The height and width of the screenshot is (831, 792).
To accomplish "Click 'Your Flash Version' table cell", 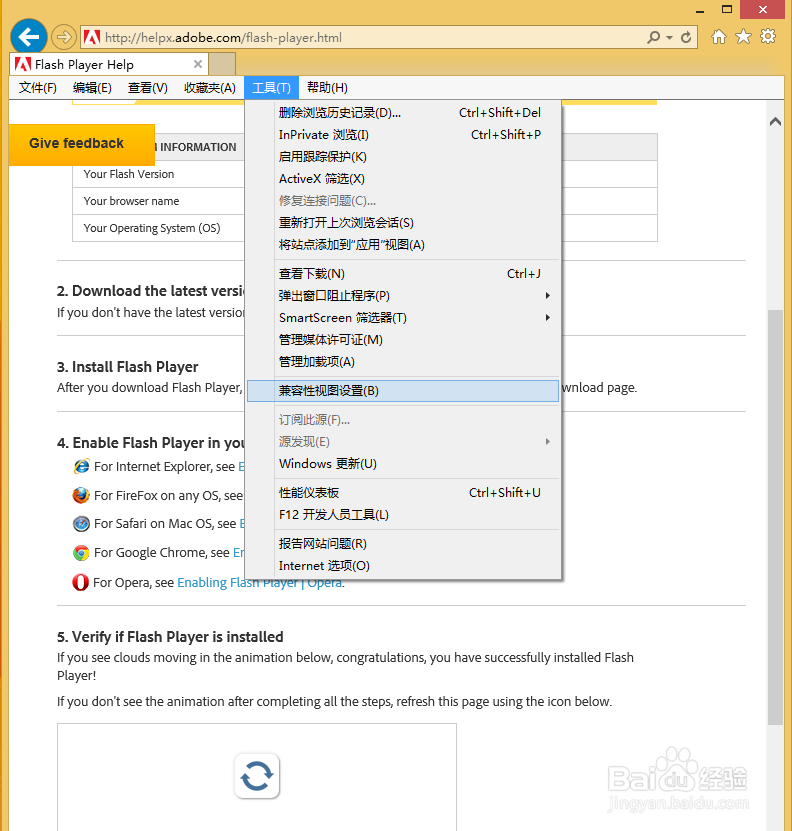I will pyautogui.click(x=159, y=174).
